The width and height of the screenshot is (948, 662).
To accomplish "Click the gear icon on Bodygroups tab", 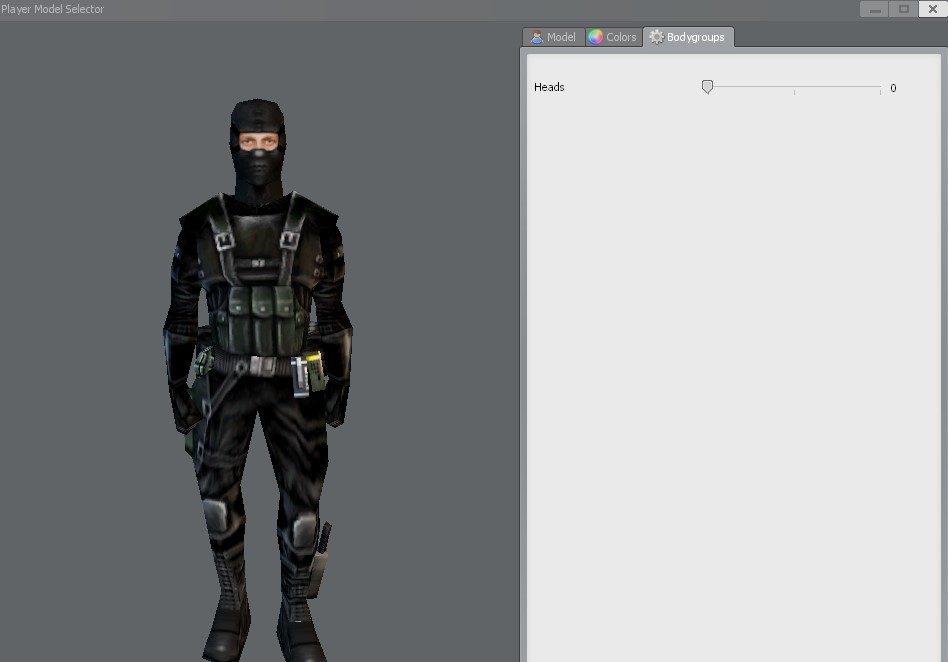I will (656, 37).
